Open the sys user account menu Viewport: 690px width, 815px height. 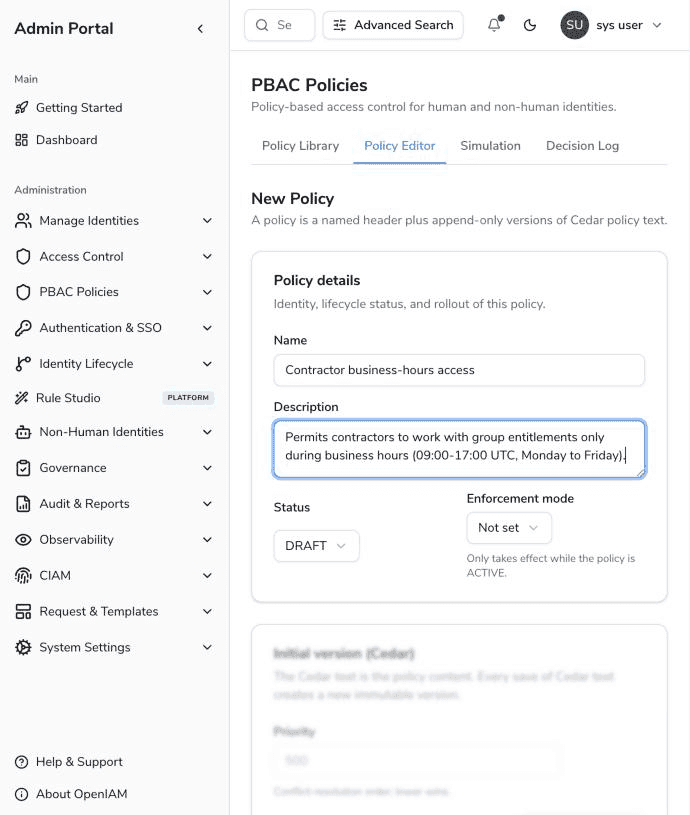612,25
